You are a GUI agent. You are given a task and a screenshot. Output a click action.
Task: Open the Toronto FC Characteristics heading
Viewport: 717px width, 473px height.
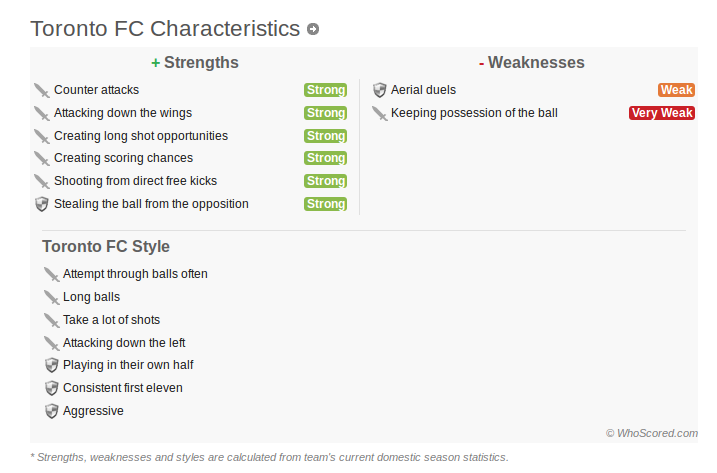point(165,29)
